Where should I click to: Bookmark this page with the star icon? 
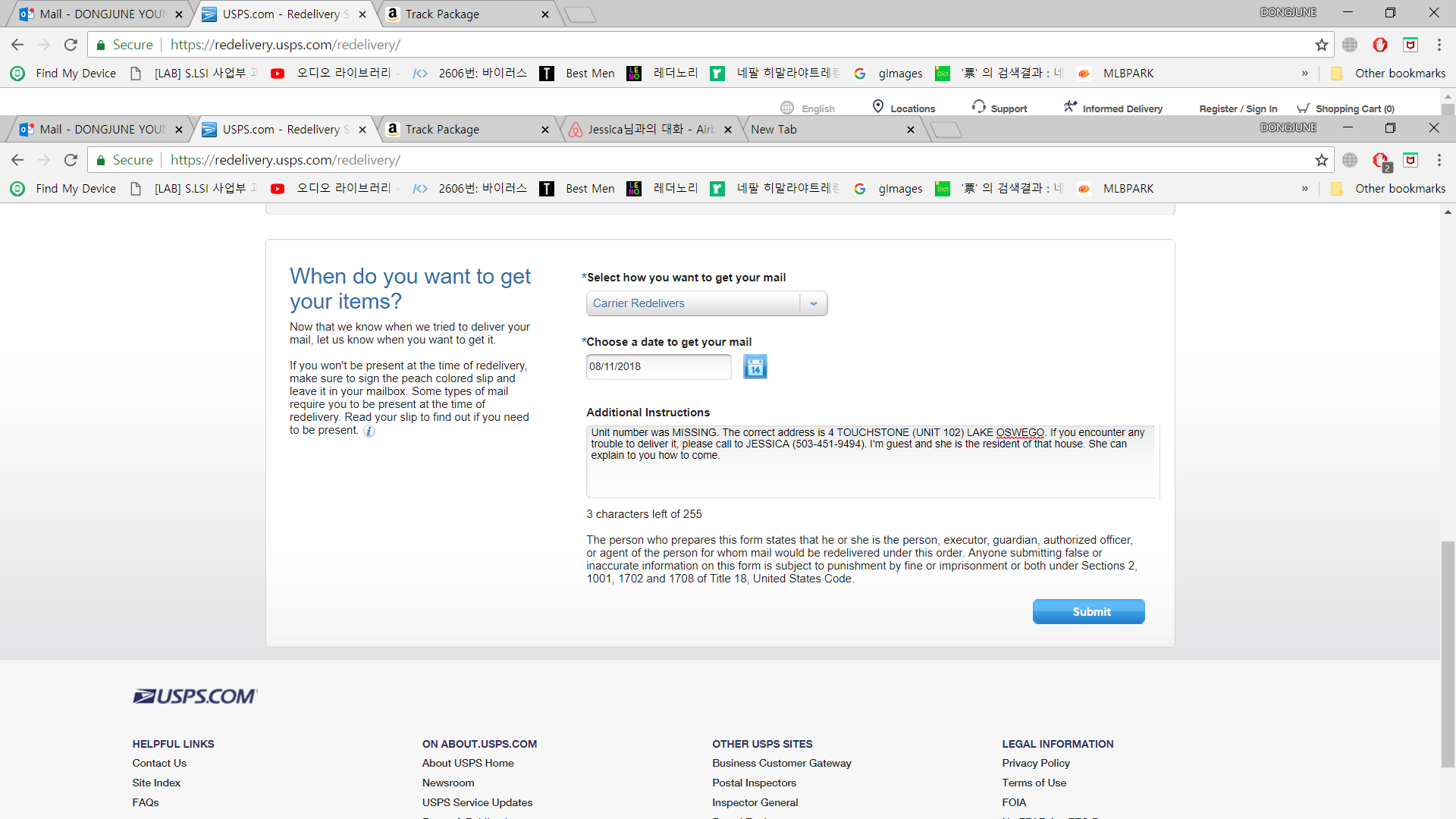[x=1322, y=160]
